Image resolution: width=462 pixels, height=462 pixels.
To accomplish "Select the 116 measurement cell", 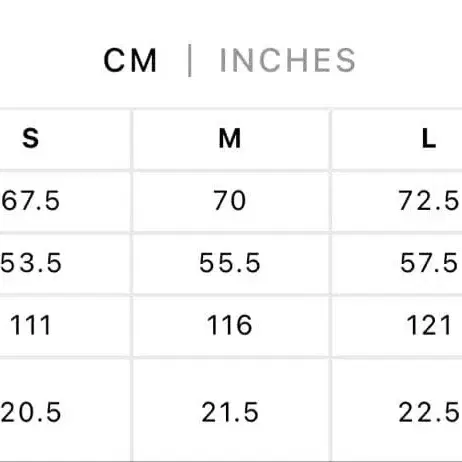I will coord(230,325).
